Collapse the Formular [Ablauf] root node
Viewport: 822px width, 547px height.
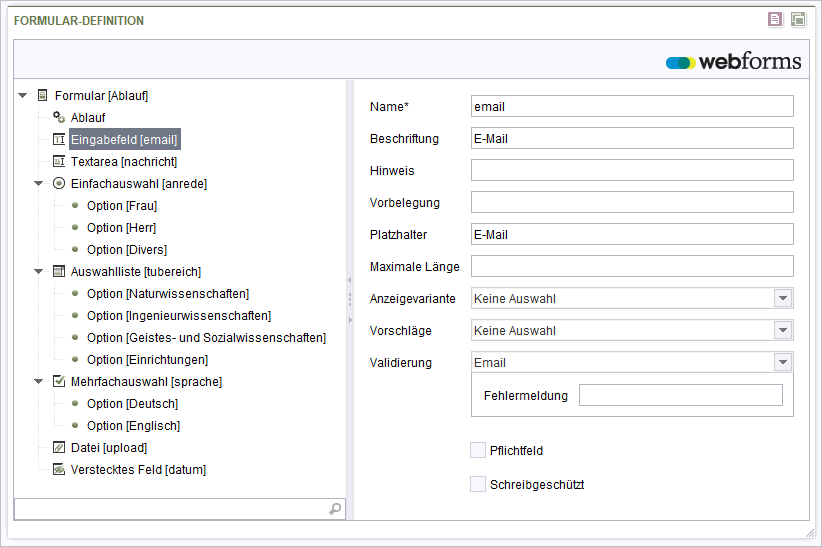tap(23, 95)
